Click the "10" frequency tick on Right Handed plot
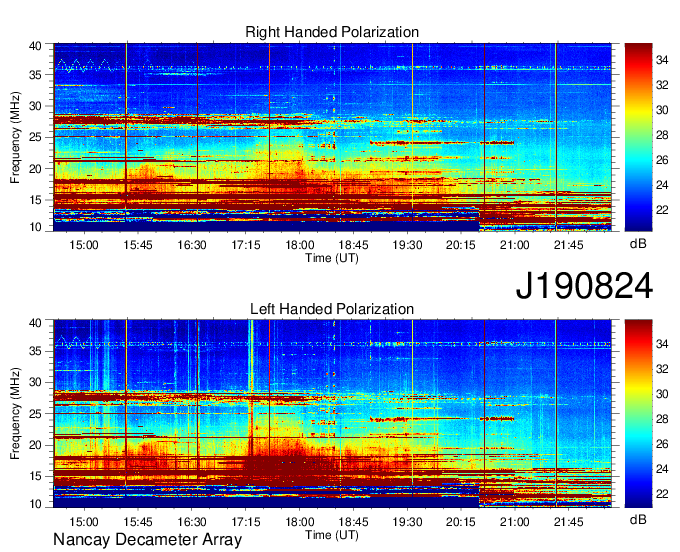Image resolution: width=680 pixels, height=552 pixels. coord(35,227)
